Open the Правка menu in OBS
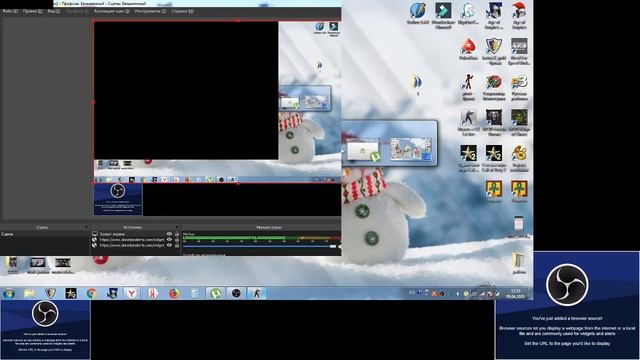This screenshot has height=360, width=640. [33, 11]
